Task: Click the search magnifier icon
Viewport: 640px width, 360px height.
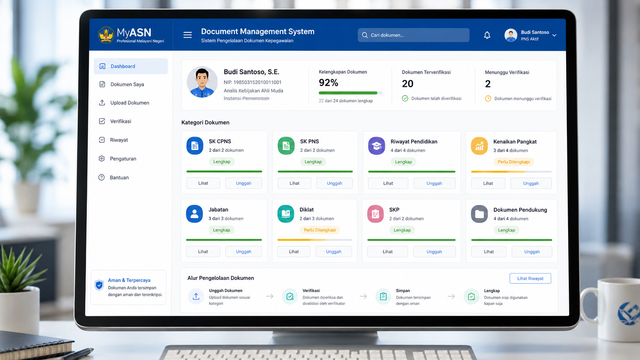Action: tap(364, 35)
